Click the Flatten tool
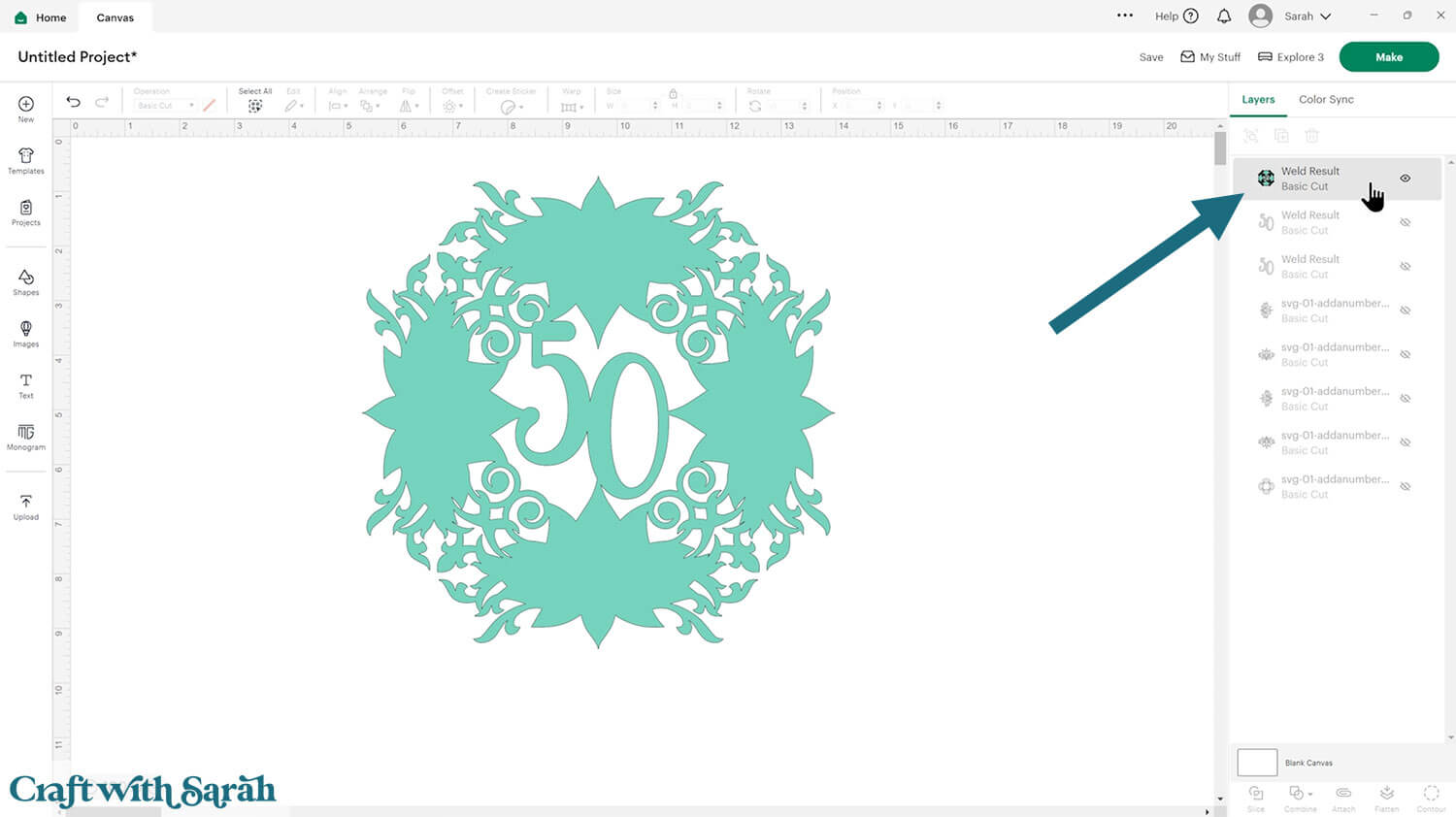The image size is (1456, 817). (1387, 798)
